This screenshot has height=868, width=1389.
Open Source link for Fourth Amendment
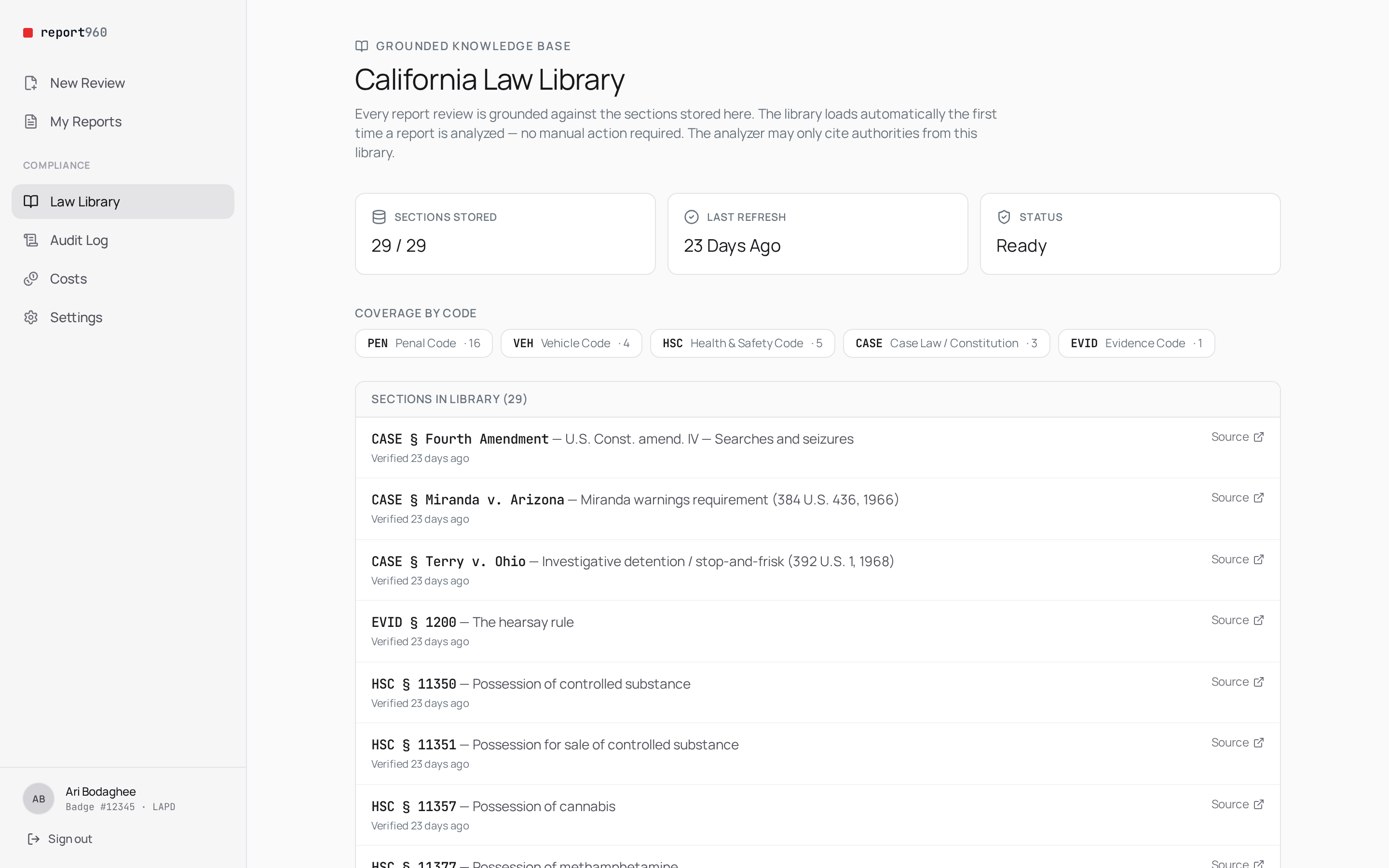pyautogui.click(x=1238, y=437)
